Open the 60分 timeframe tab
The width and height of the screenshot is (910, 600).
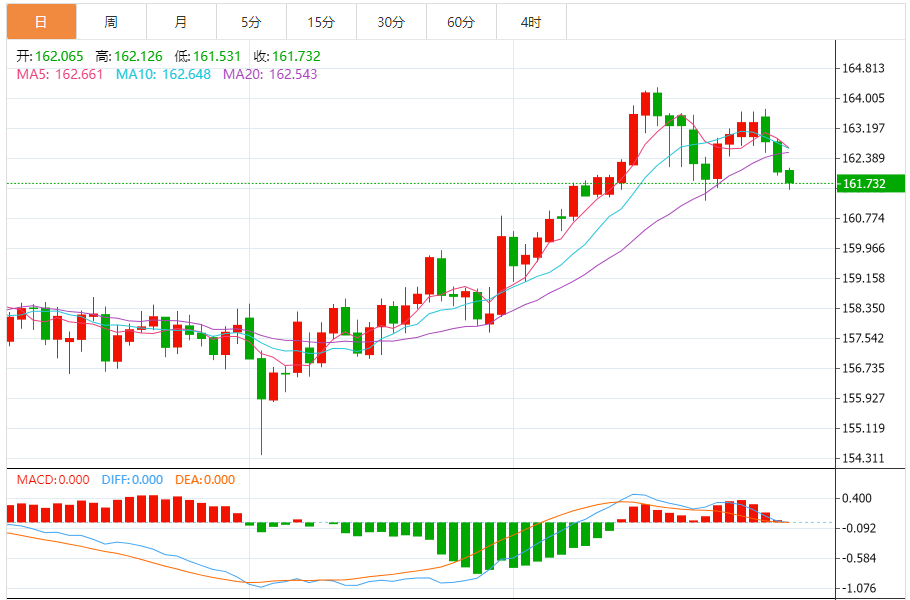461,22
